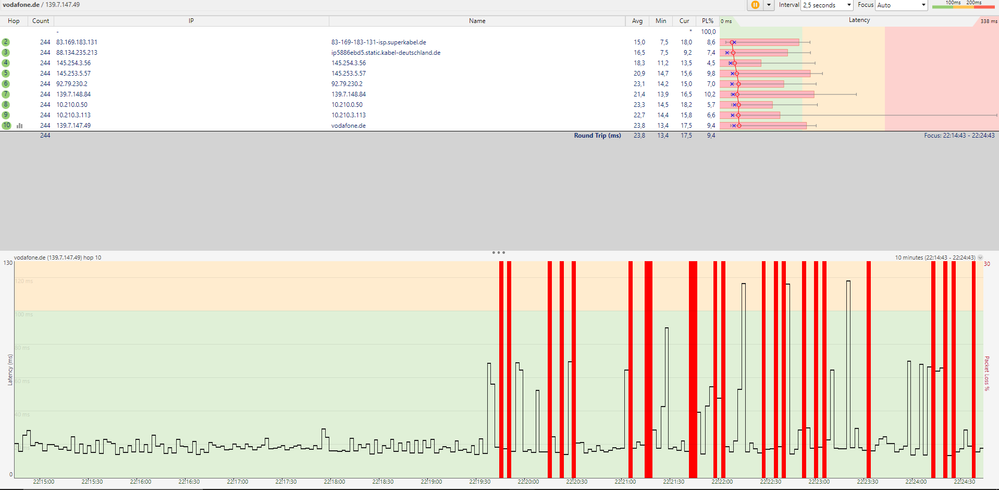Click the 22:21:00 marker on the time axis
999x490 pixels.
pyautogui.click(x=625, y=482)
